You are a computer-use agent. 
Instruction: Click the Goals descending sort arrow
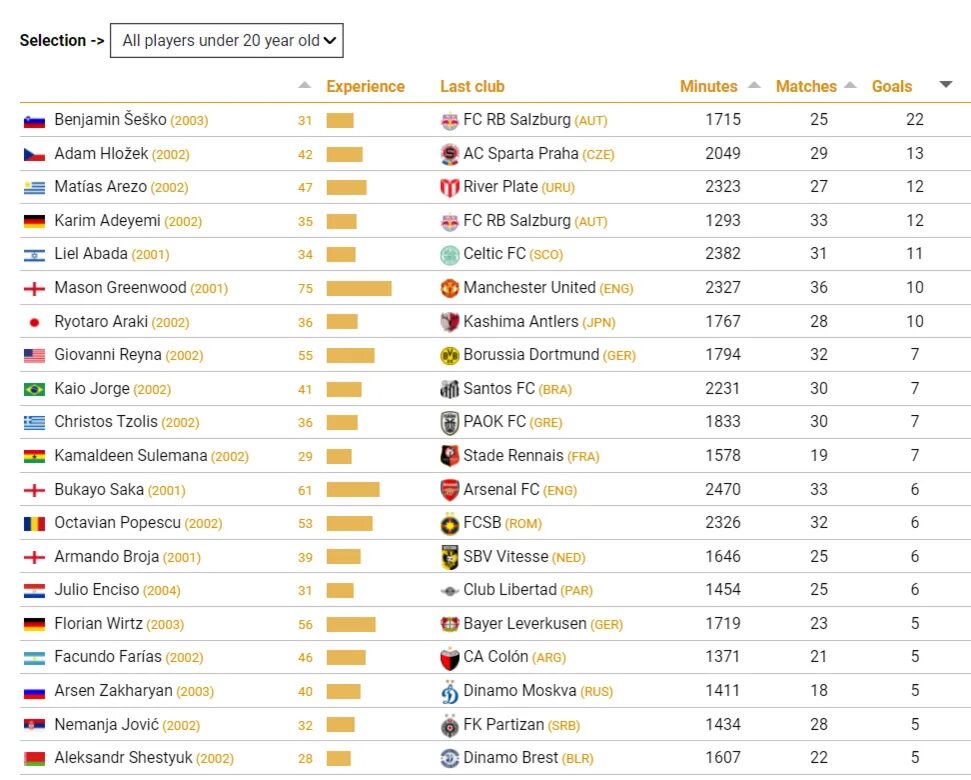[946, 85]
